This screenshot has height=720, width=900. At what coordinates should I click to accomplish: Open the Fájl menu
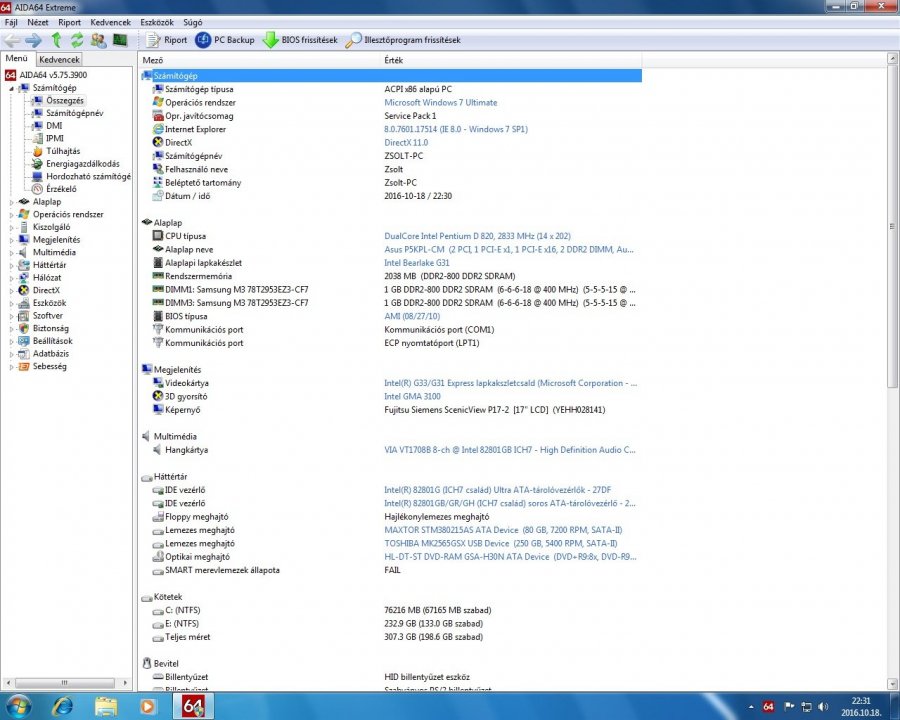(x=11, y=22)
